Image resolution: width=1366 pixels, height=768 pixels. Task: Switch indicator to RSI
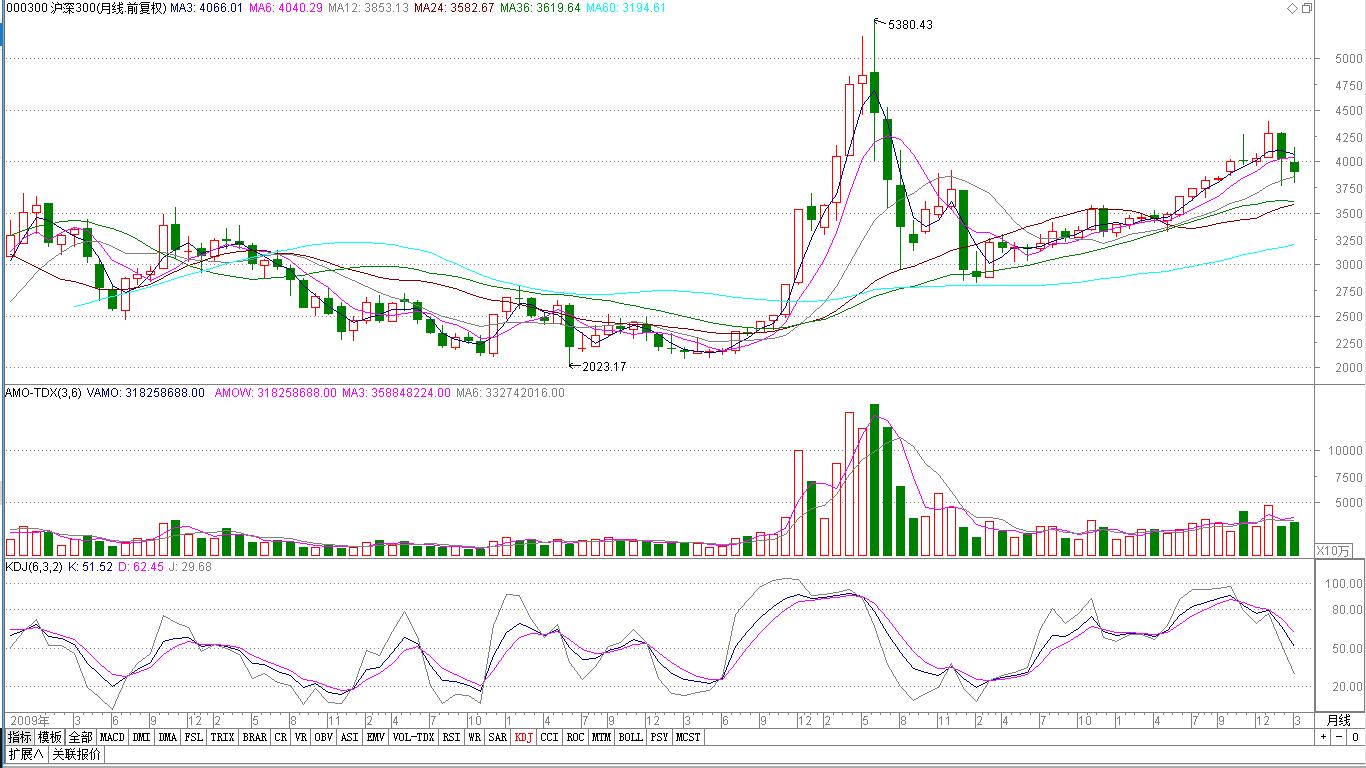point(452,737)
